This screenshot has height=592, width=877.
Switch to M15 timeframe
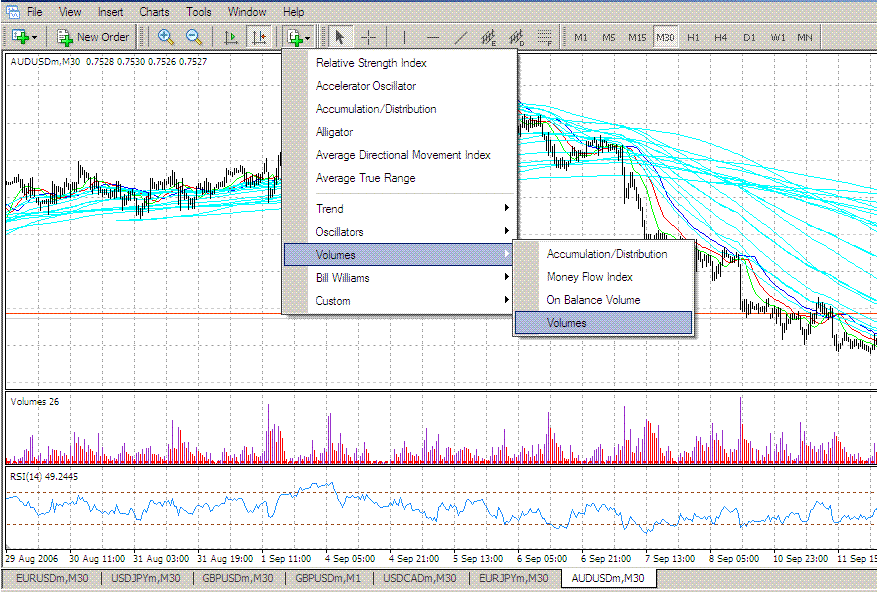(637, 37)
